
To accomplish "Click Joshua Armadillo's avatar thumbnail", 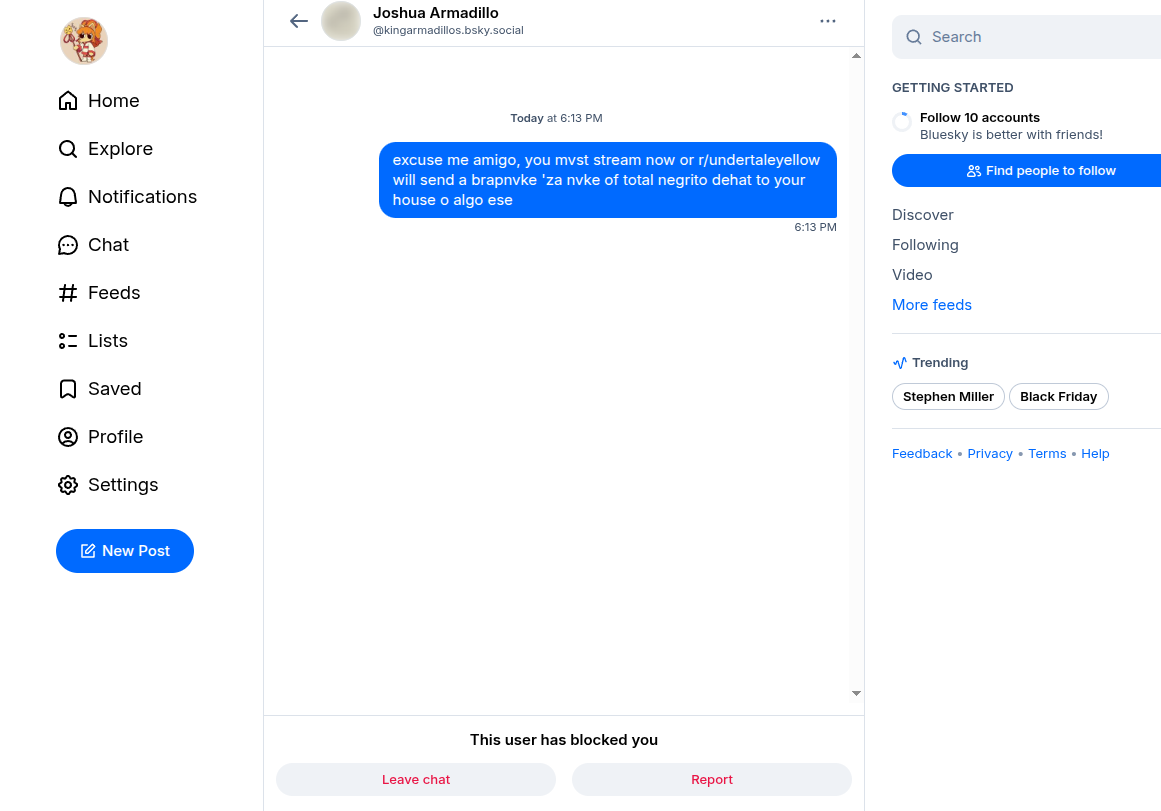I will 341,21.
